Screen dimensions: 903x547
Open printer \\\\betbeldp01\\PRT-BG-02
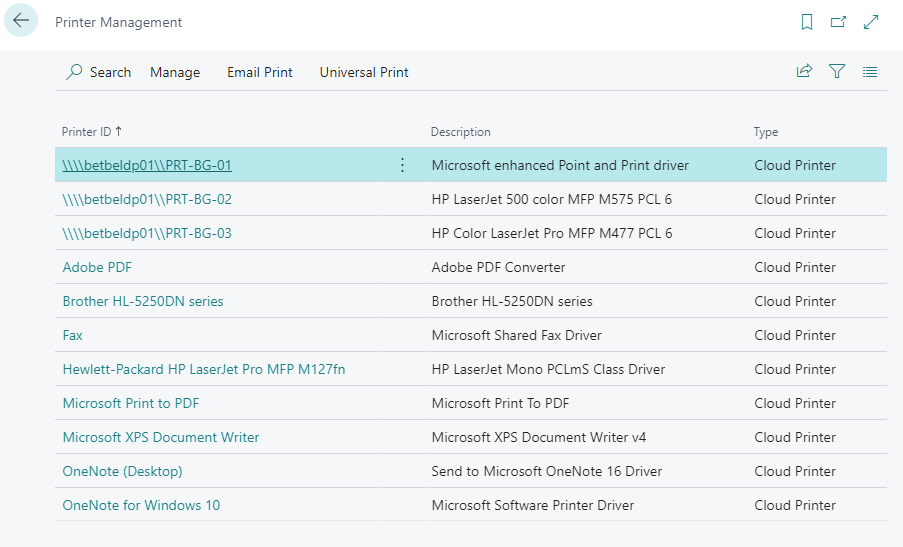147,199
